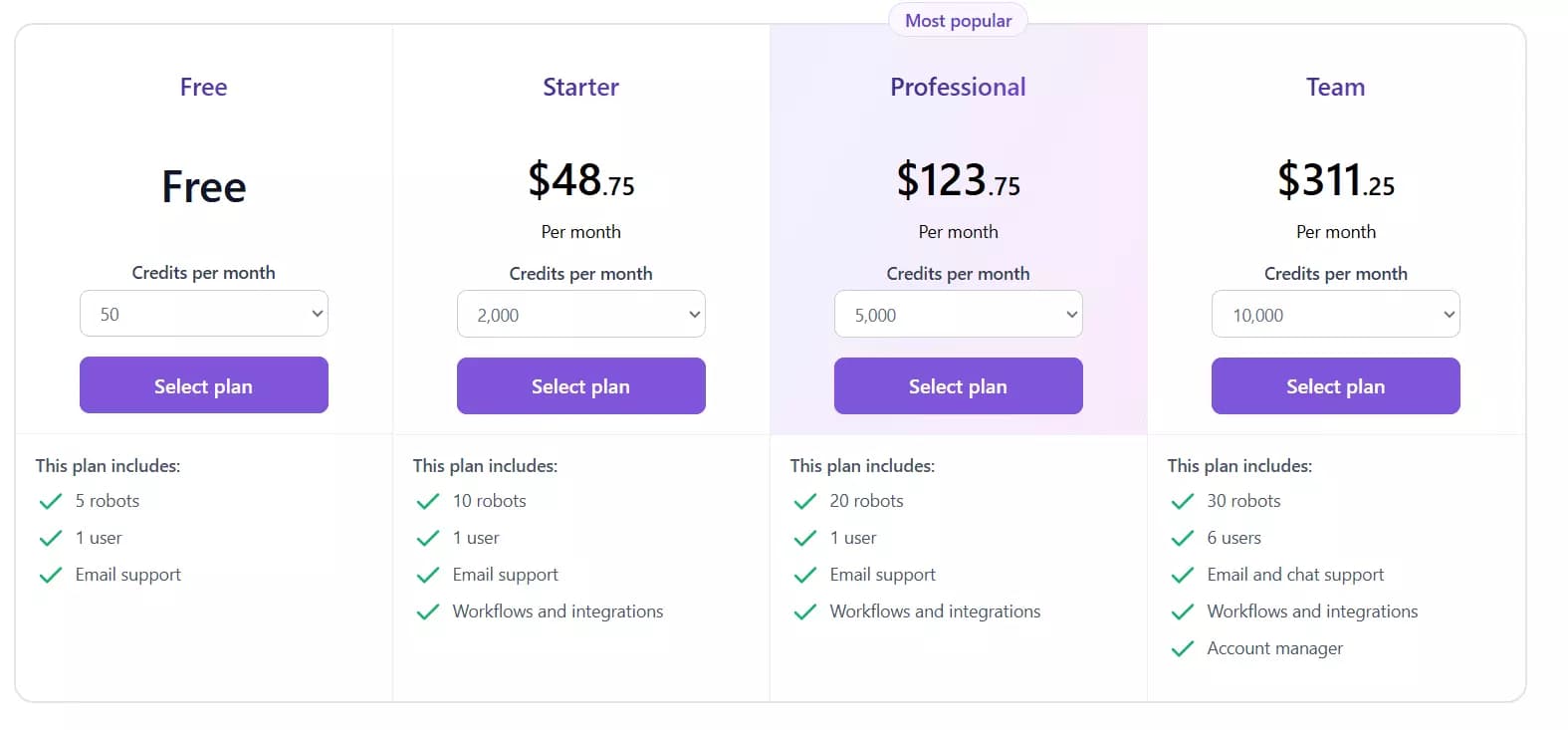Open the Team 10,000 credits dropdown
This screenshot has height=730, width=1568.
coord(1335,314)
